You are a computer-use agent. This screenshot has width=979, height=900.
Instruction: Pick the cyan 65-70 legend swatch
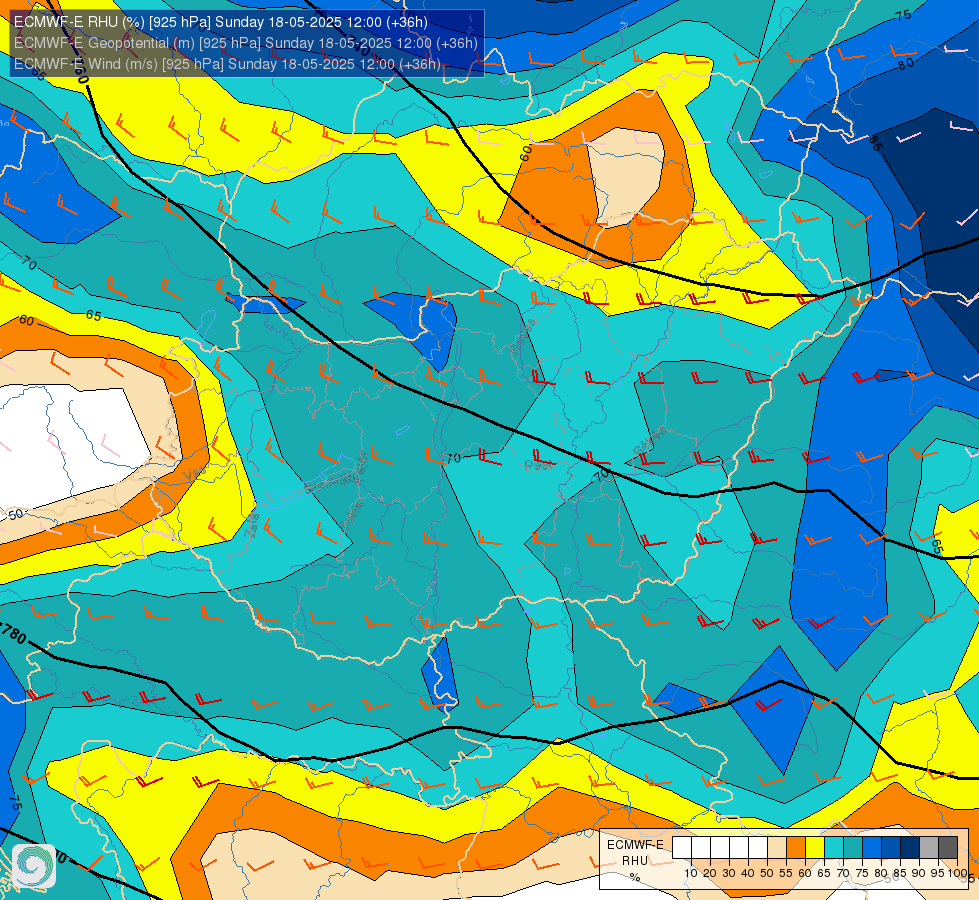click(834, 847)
